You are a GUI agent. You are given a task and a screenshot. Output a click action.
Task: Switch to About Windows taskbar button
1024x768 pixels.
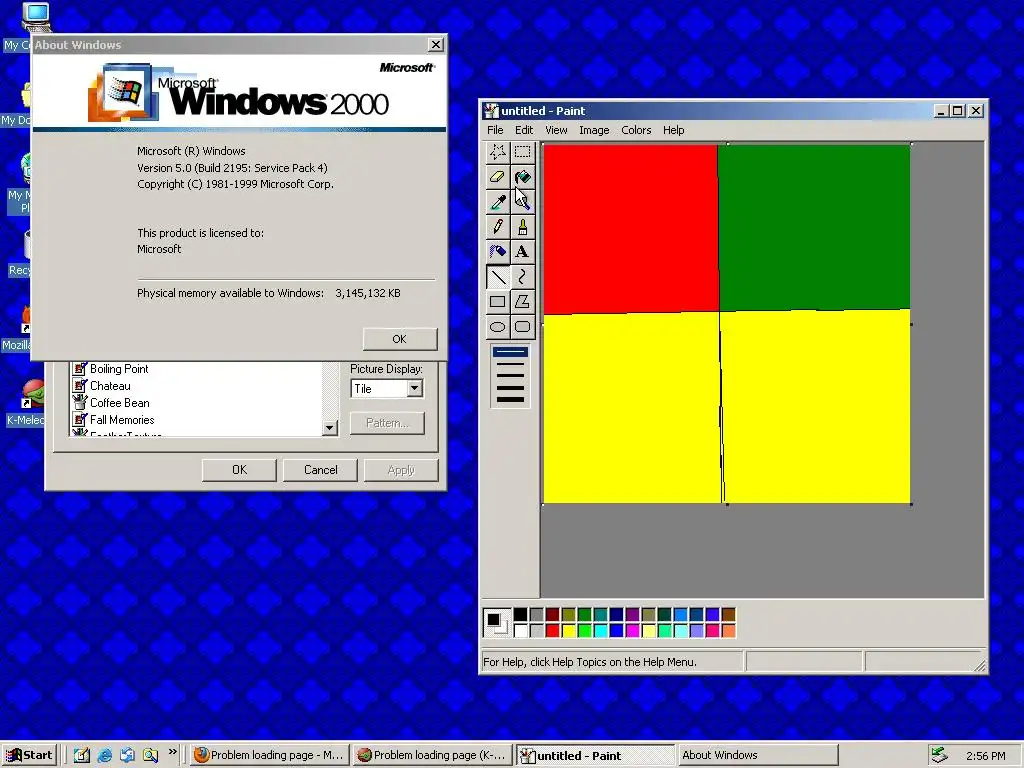(x=758, y=755)
